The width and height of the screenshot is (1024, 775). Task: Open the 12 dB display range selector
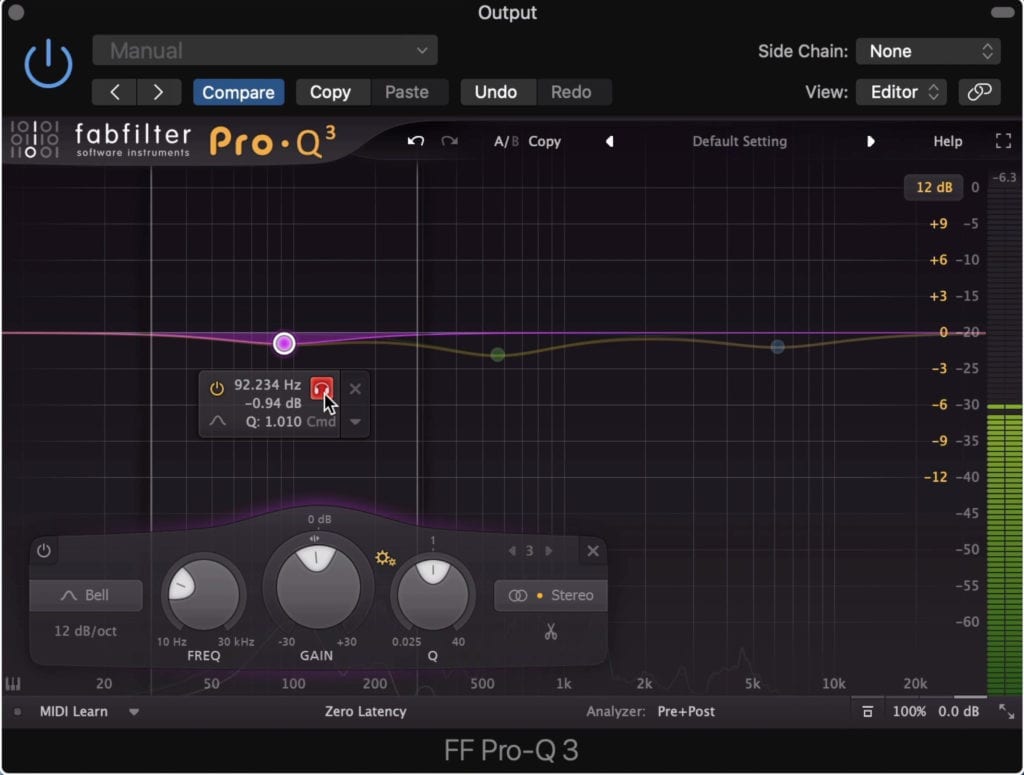(x=934, y=187)
